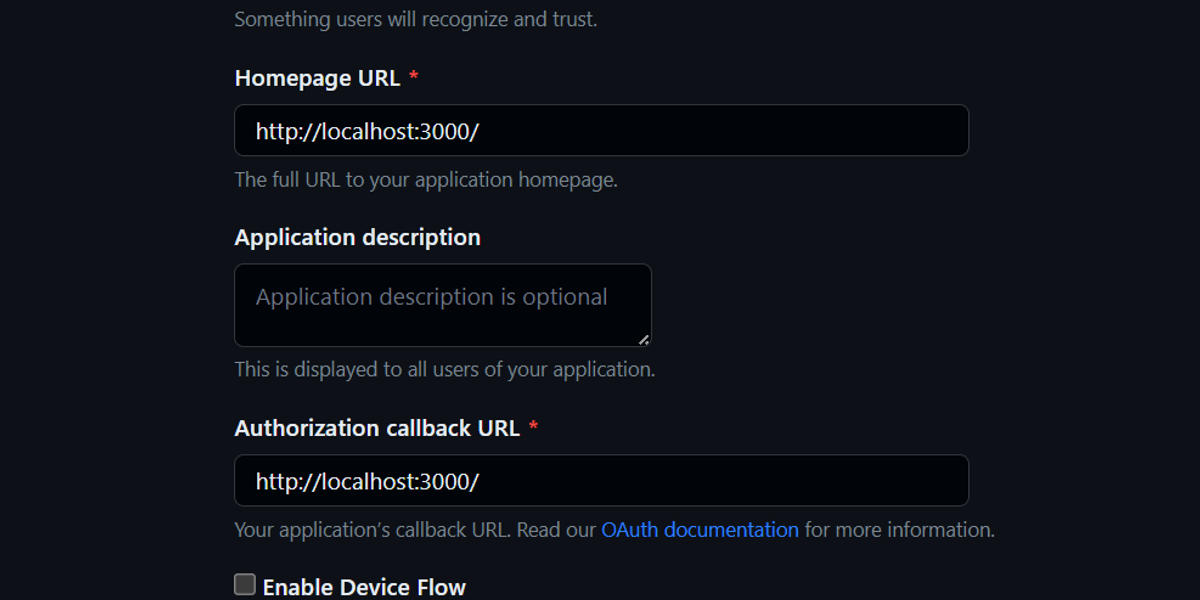Click the Authorization callback URL field

click(600, 480)
